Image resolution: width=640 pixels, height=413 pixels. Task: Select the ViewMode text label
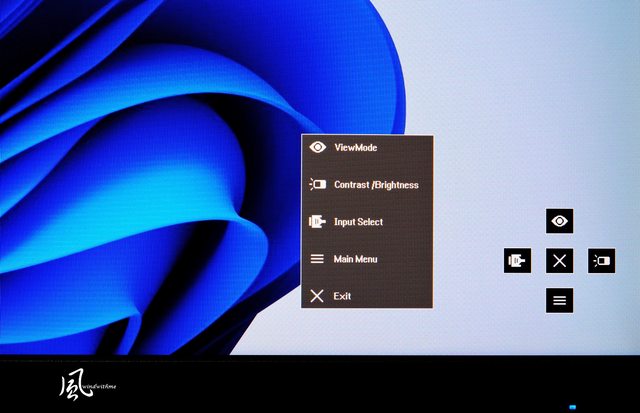point(355,147)
